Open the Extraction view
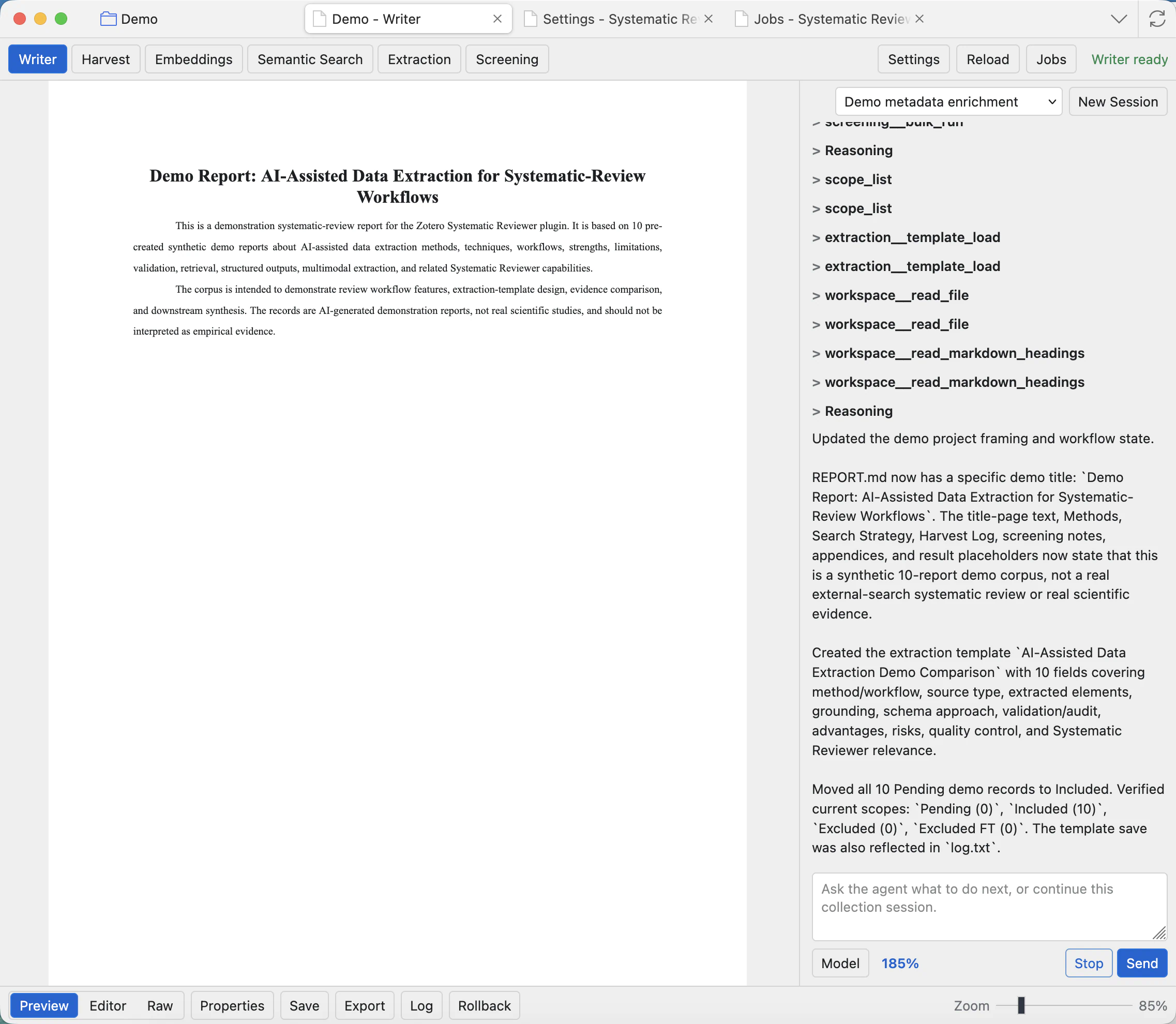 [x=419, y=59]
